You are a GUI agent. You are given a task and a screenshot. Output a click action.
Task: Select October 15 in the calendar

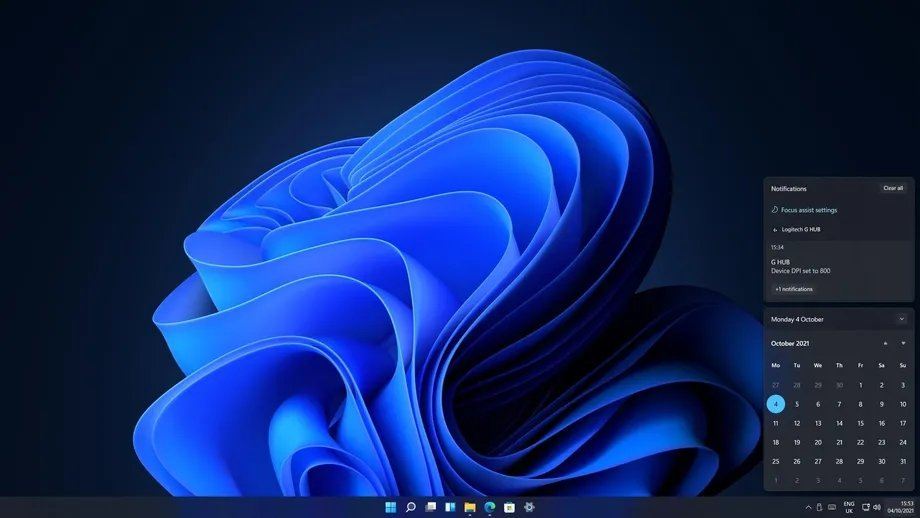[860, 423]
